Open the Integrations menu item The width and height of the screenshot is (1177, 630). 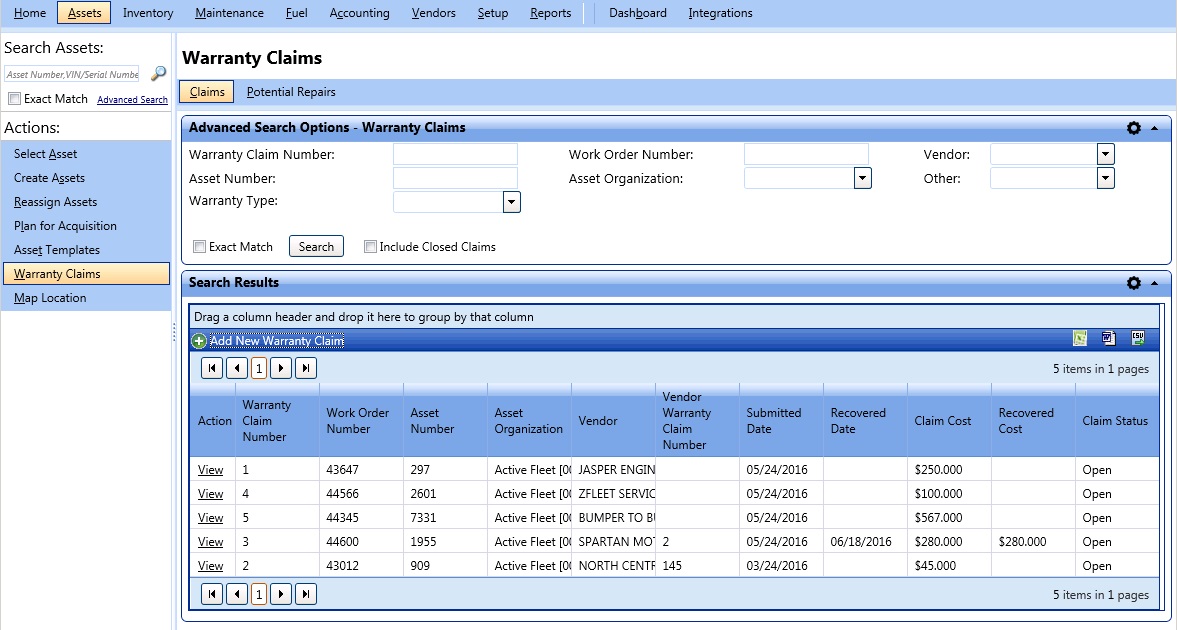(x=721, y=13)
